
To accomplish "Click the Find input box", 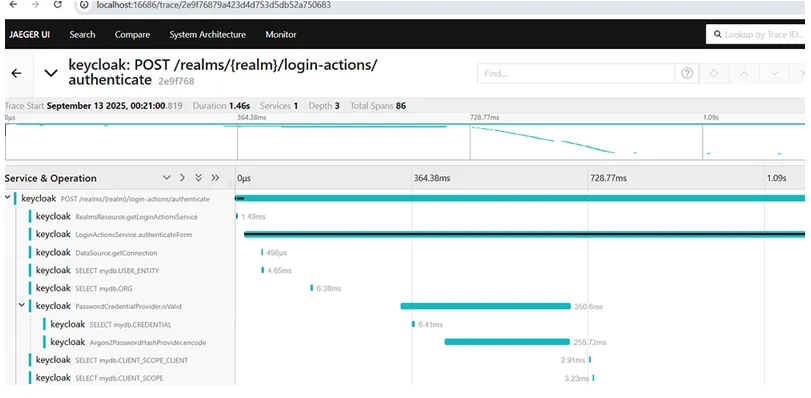I will coord(576,73).
